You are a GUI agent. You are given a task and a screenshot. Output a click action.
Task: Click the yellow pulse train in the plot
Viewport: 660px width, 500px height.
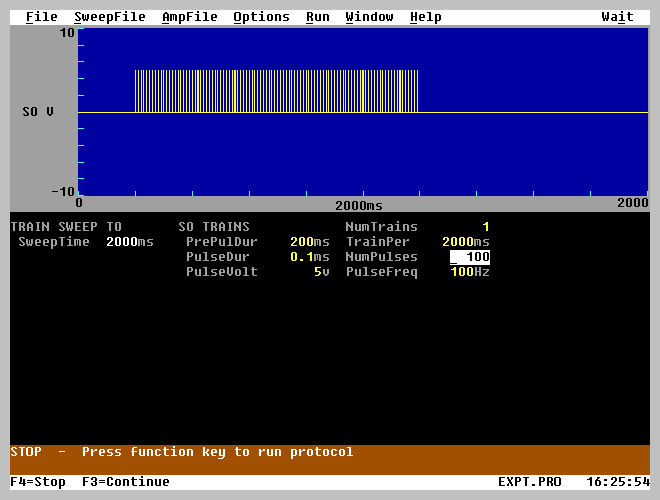point(276,91)
